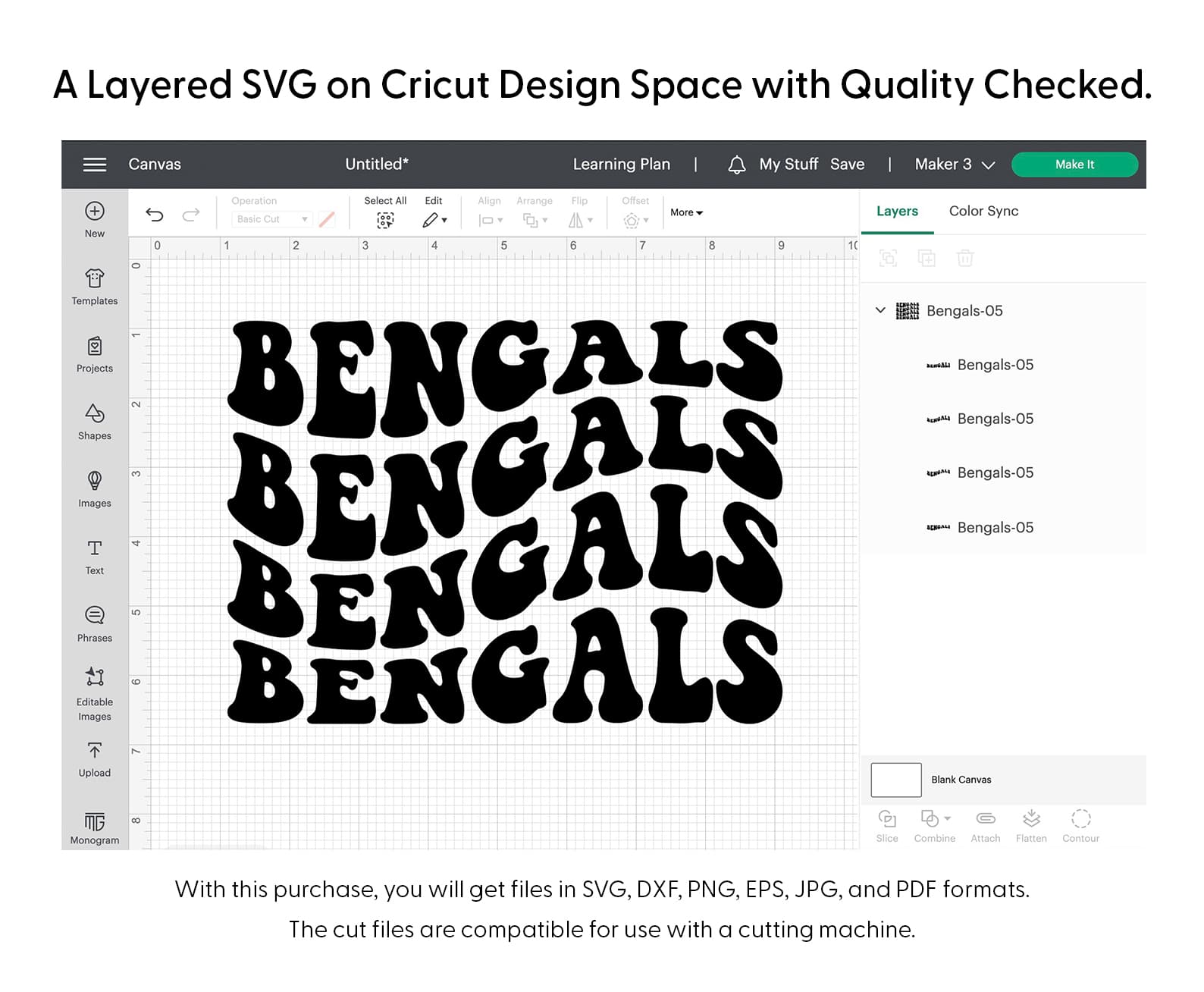
Task: Click Save in the header
Action: 847,165
